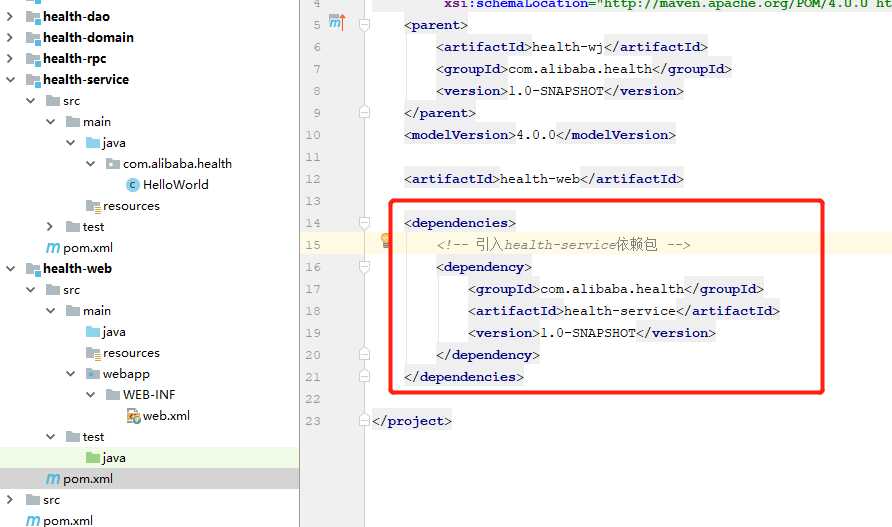This screenshot has height=527, width=892.
Task: Expand the health-dao module
Action: [10, 17]
